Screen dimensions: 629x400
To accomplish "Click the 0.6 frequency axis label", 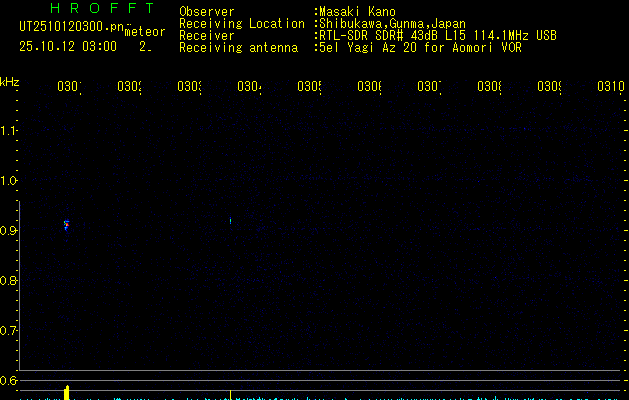I will [8, 380].
